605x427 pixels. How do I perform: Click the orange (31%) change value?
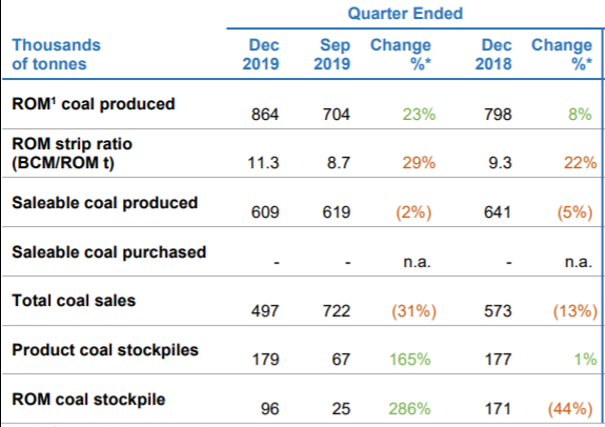pos(413,311)
